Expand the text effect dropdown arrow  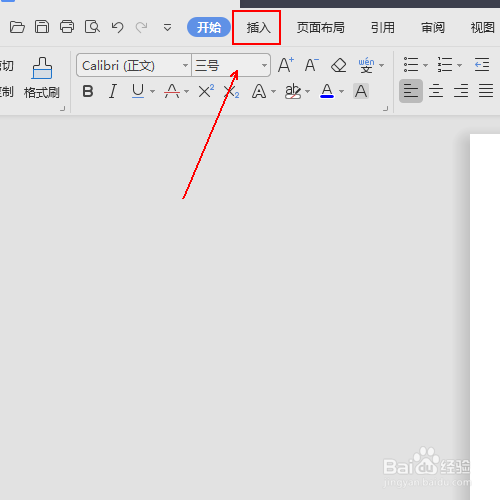pyautogui.click(x=274, y=91)
